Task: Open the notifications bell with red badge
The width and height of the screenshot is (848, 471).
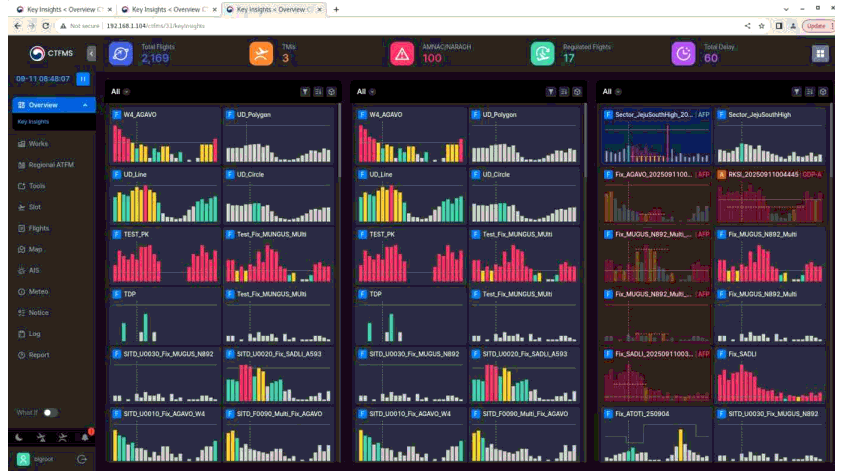Action: [85, 437]
